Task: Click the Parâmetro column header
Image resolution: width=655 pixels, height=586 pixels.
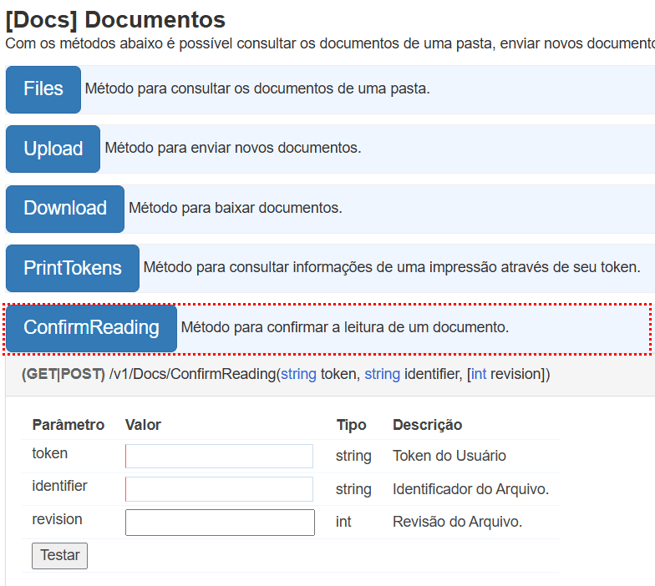Action: point(68,425)
